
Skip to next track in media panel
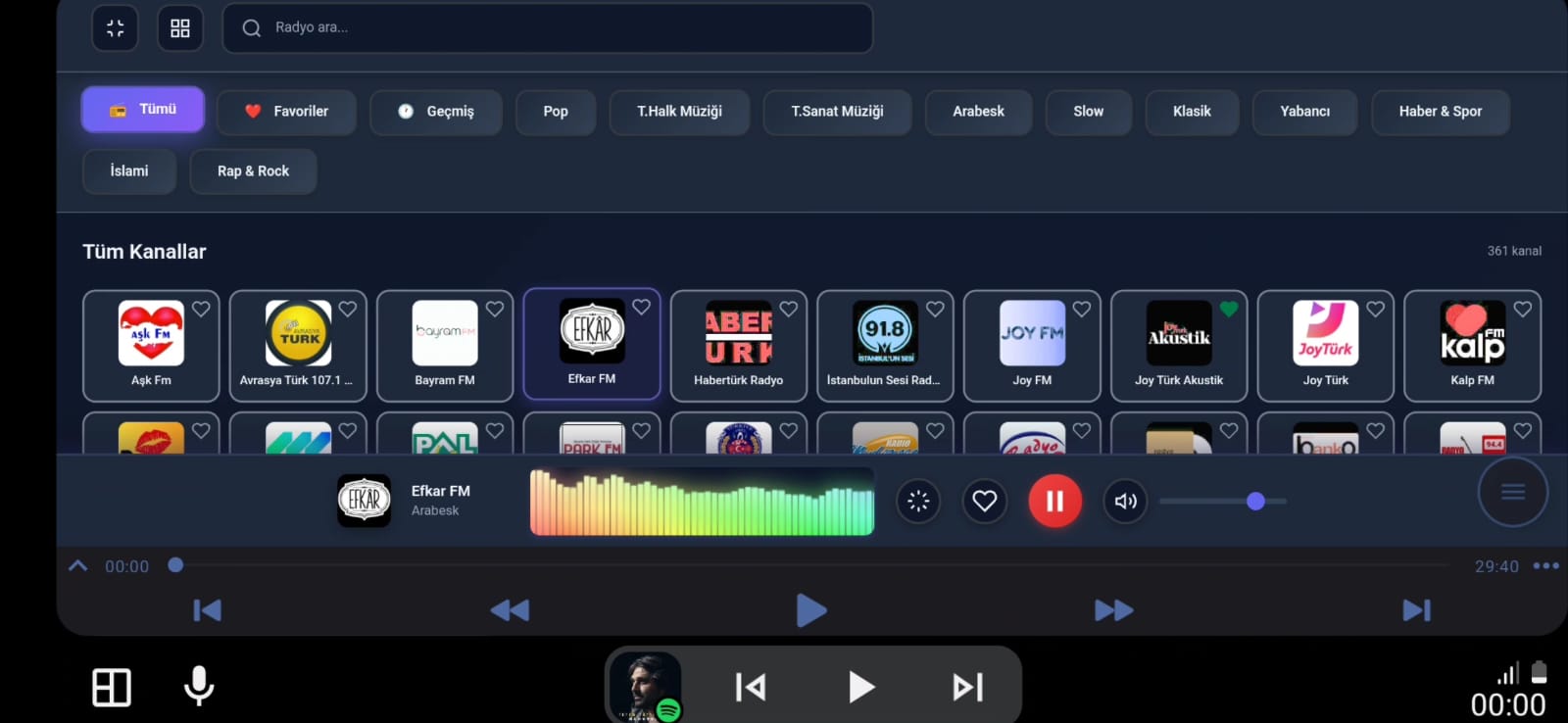click(x=1417, y=610)
